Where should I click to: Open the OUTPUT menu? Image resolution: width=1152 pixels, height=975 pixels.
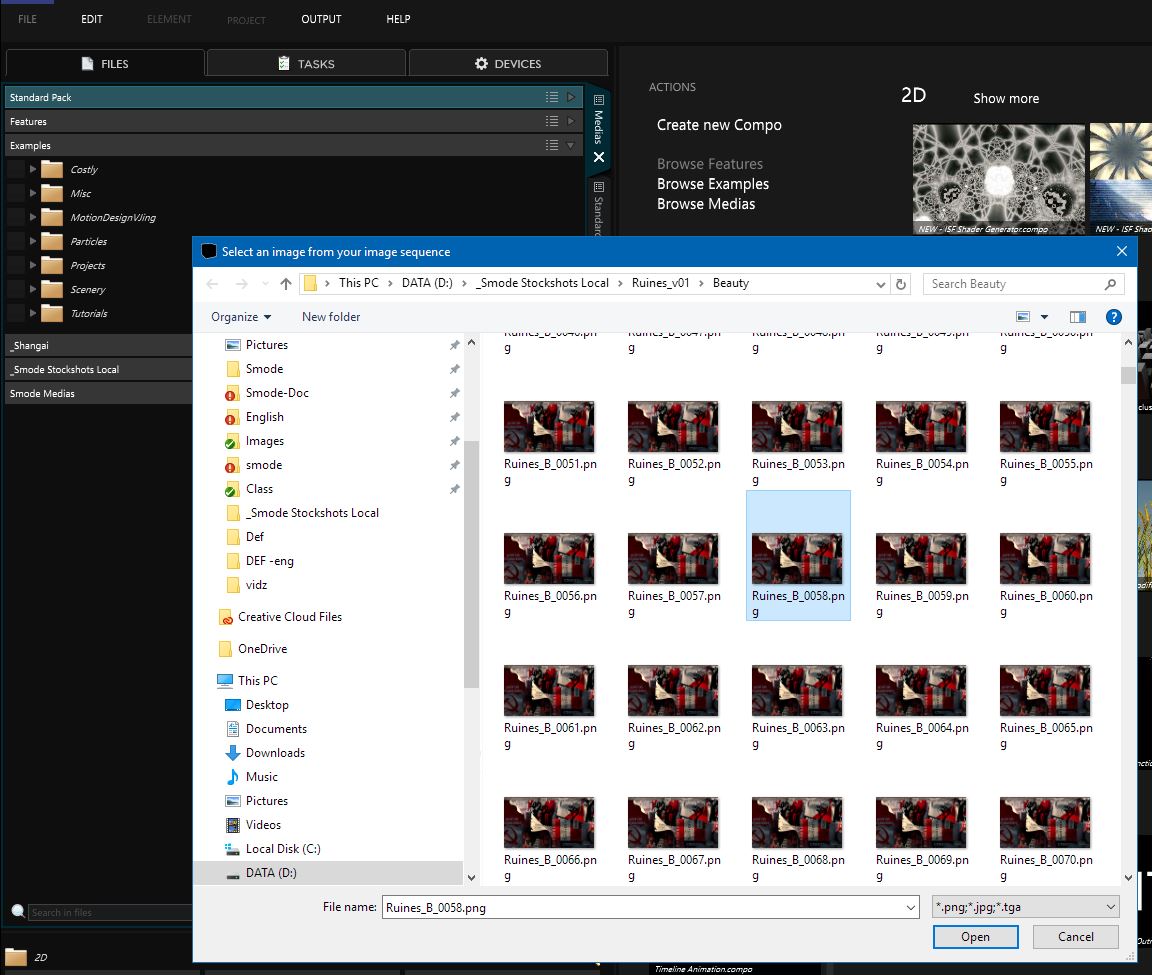(x=321, y=19)
